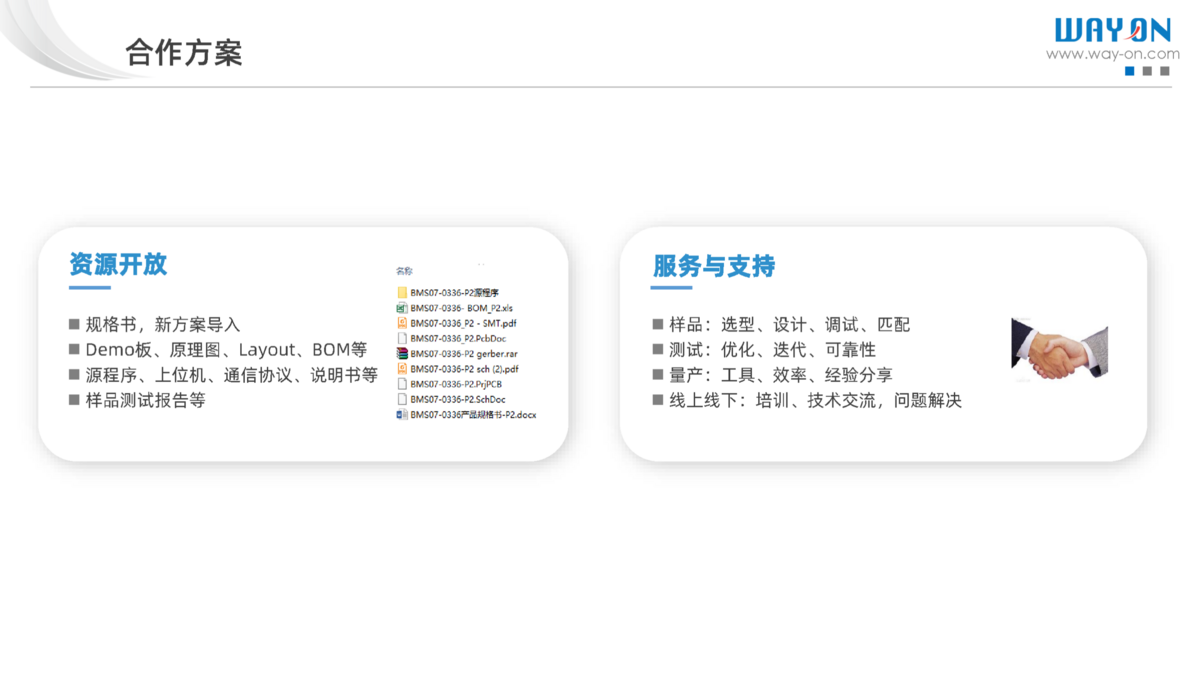Select the BMS07-0336-P2.PrjPCB file name

click(x=456, y=384)
